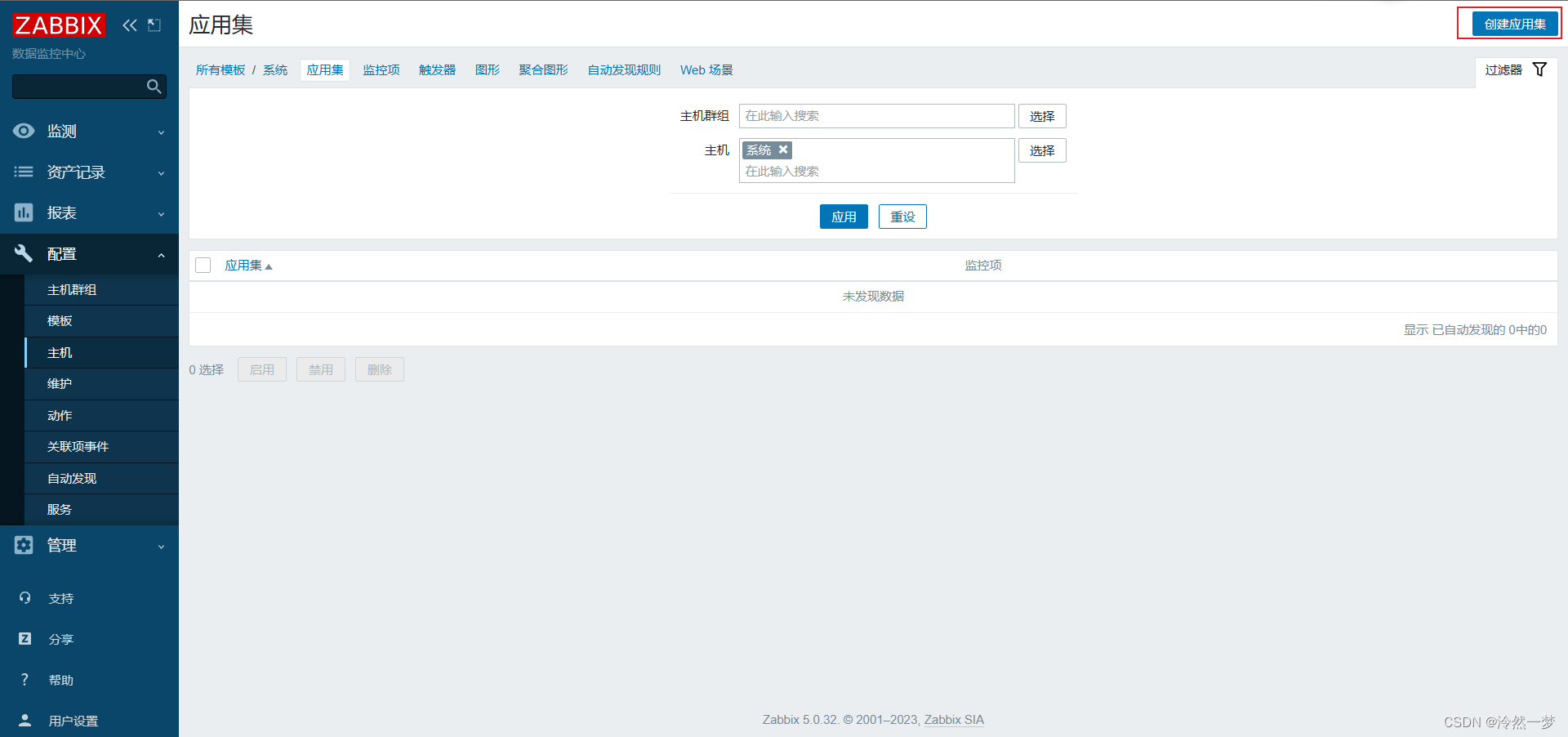This screenshot has width=1568, height=737.
Task: Click the bar chart icon for 报表
Action: point(24,212)
